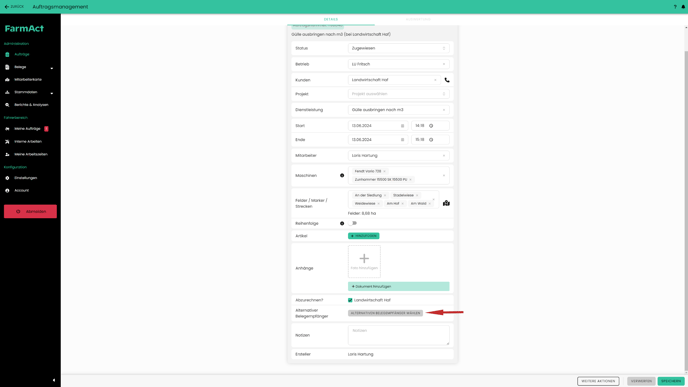This screenshot has height=387, width=688.
Task: Choose alternativen Belegempfänger wählen button
Action: pyautogui.click(x=385, y=313)
